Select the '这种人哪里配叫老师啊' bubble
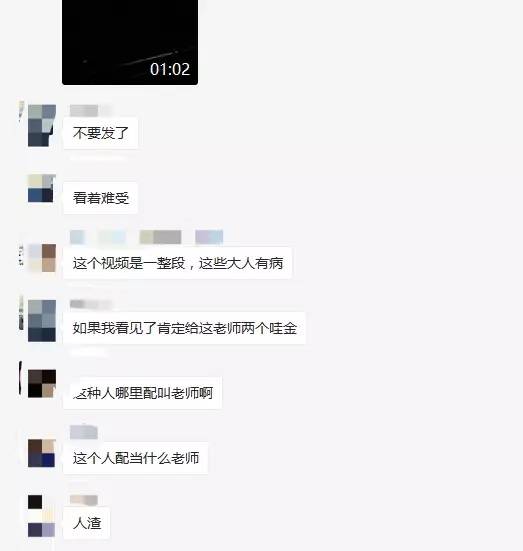523x551 pixels. point(143,393)
